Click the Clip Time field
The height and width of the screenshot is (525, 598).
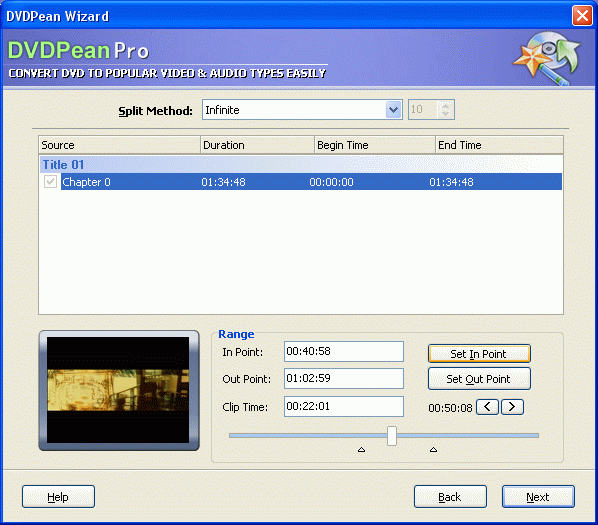click(344, 406)
